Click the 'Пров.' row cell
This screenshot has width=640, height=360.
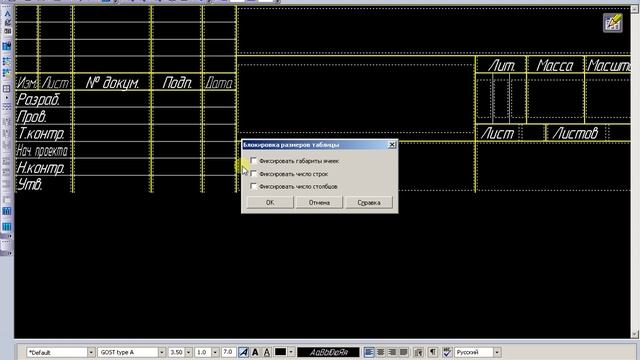(x=44, y=116)
